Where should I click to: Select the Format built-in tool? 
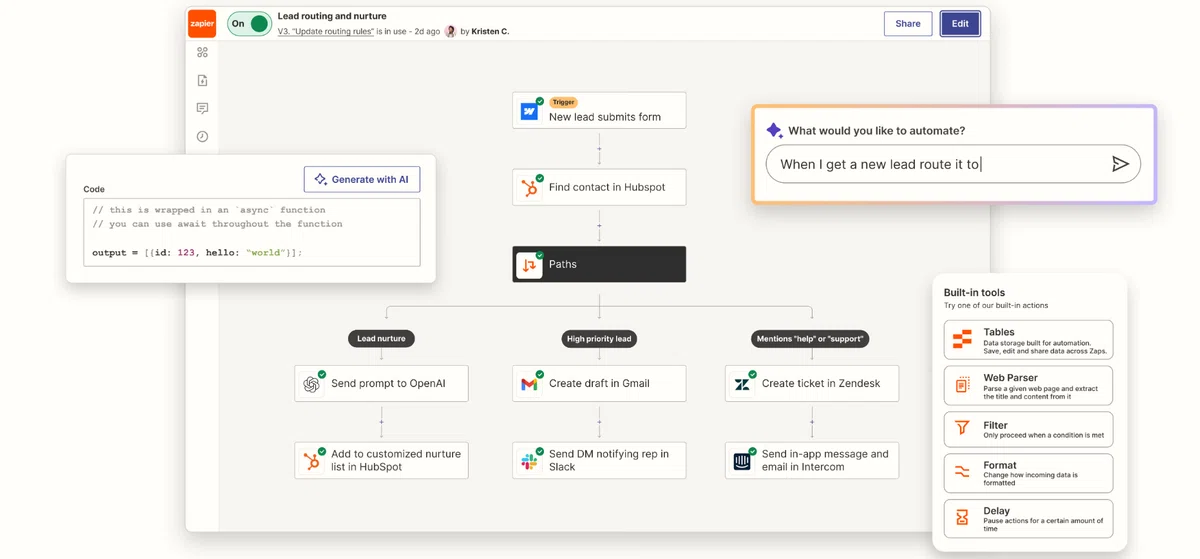tap(1028, 473)
